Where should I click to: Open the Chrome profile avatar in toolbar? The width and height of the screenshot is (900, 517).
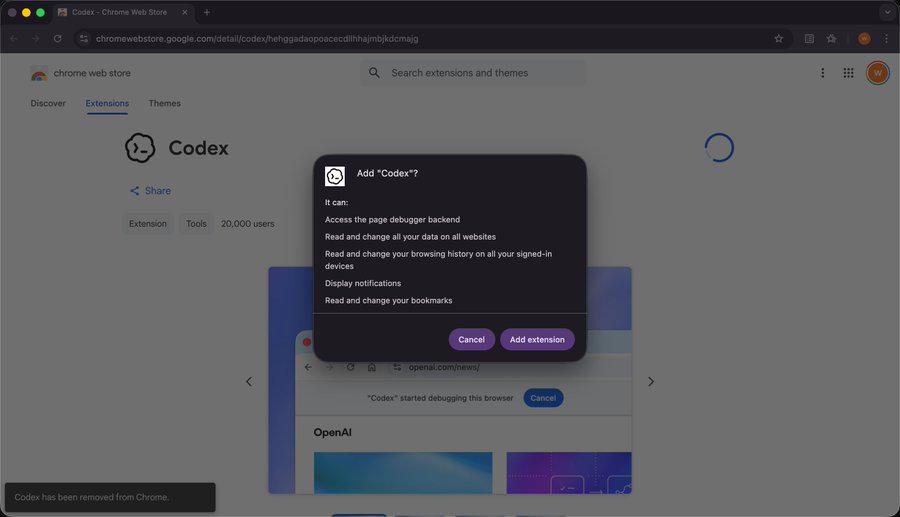[x=864, y=38]
